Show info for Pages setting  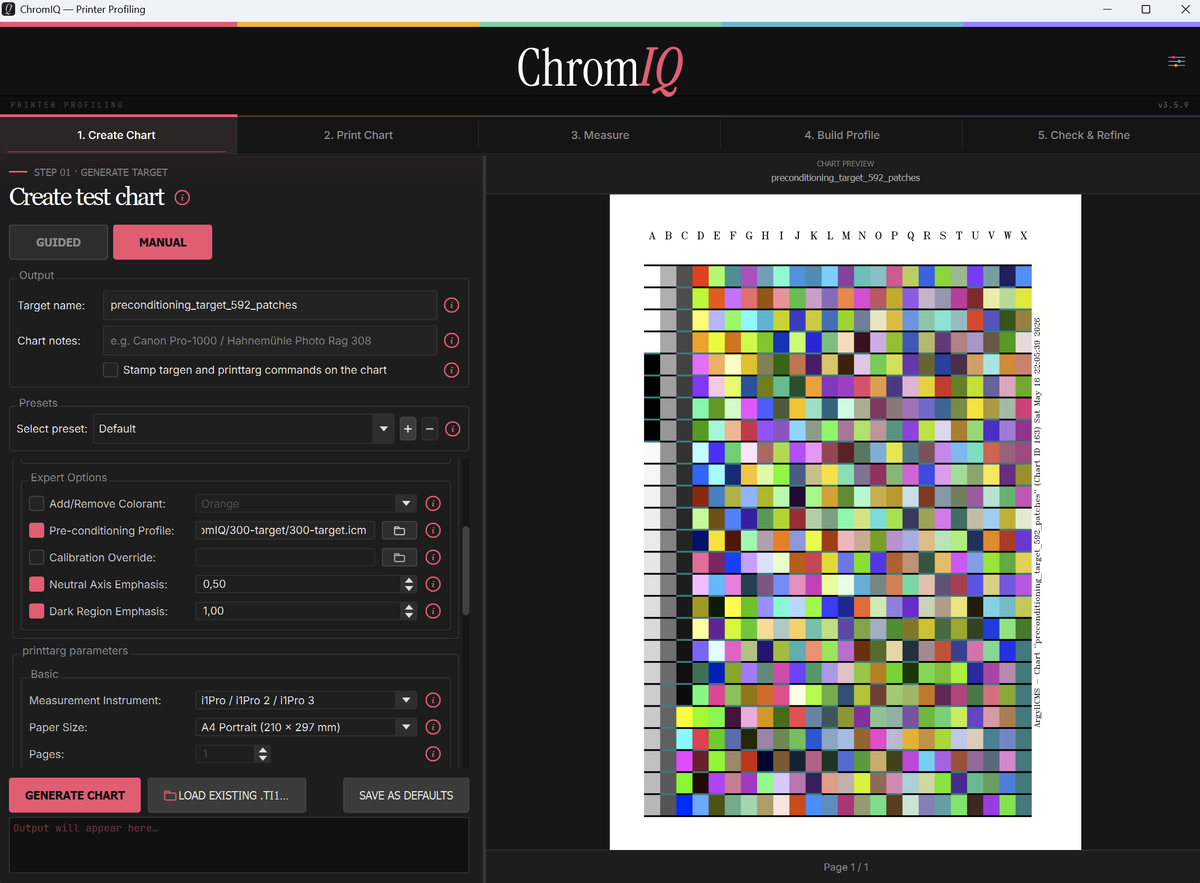click(433, 754)
